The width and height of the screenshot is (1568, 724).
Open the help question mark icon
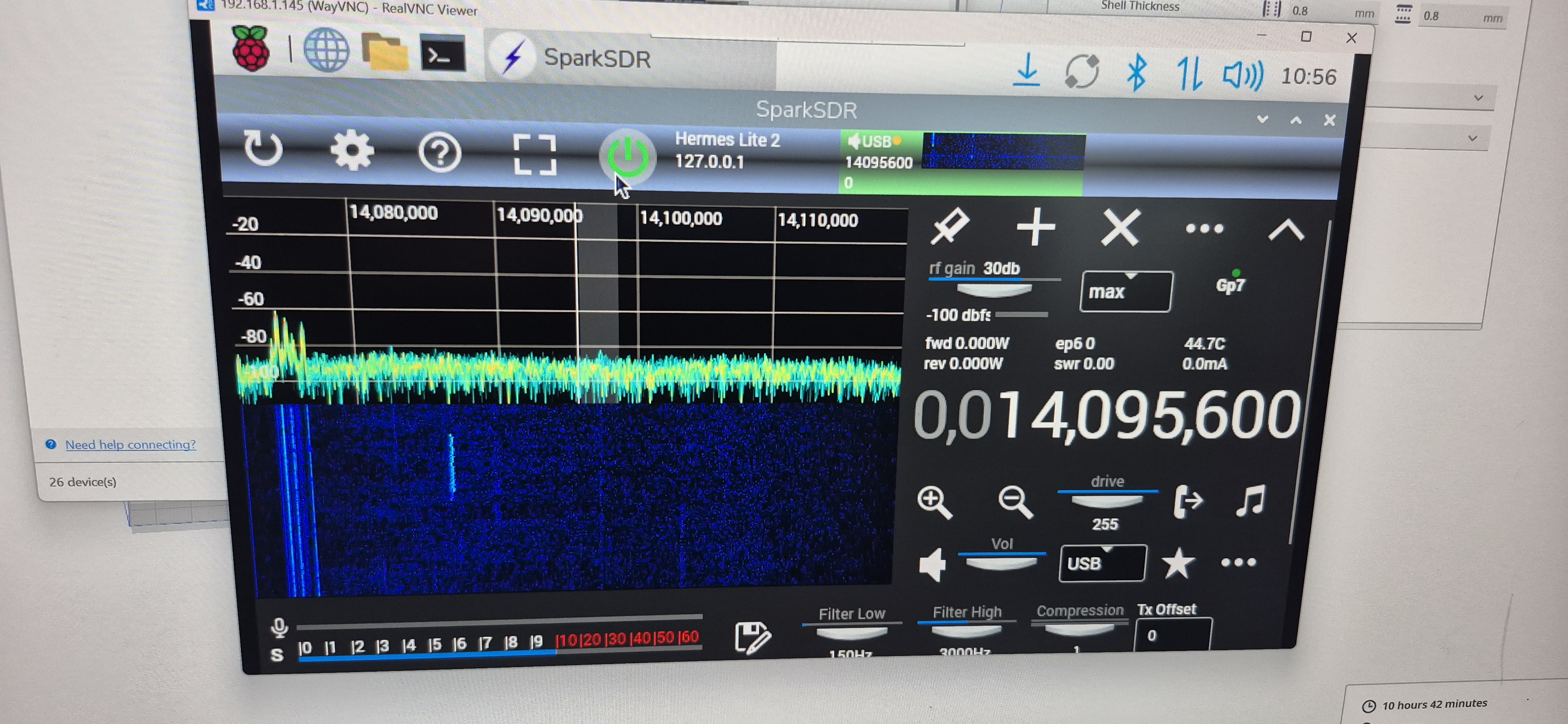(439, 153)
